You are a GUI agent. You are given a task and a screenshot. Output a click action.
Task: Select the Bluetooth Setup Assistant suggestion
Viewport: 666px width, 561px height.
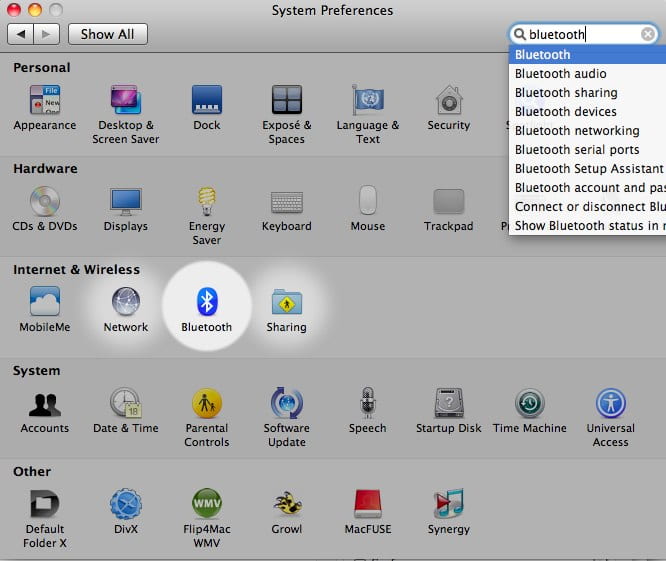click(x=587, y=169)
